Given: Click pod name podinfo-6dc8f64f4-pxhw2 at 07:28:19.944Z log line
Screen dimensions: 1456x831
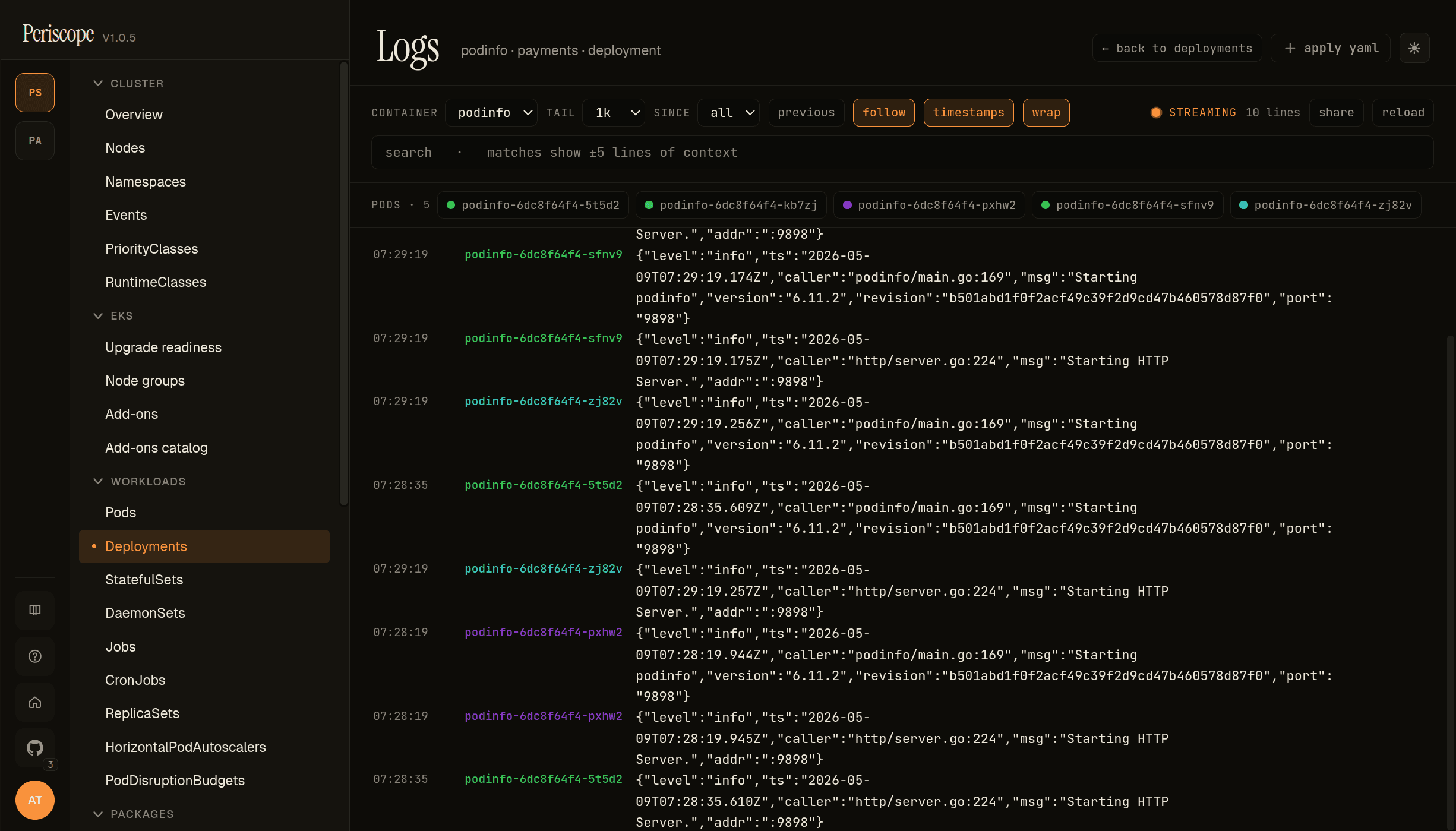Looking at the screenshot, I should pos(543,633).
